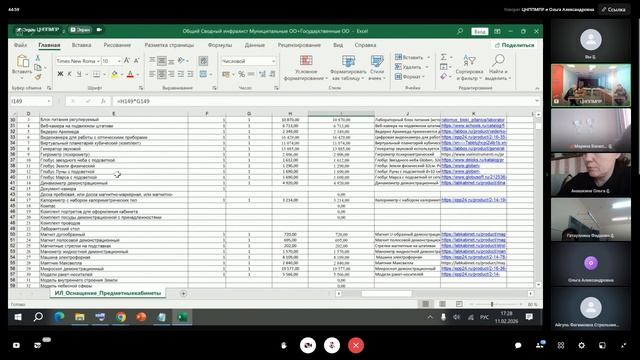Increase font size with large A

tap(127, 61)
